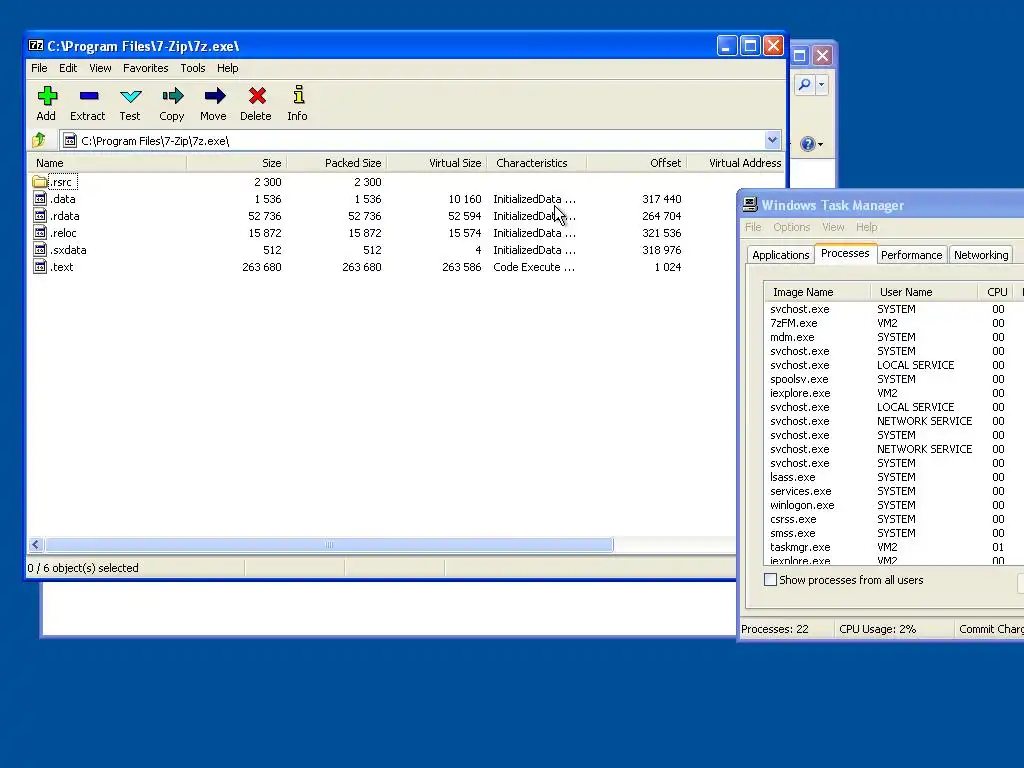
Task: Click the Size column header
Action: coord(236,163)
